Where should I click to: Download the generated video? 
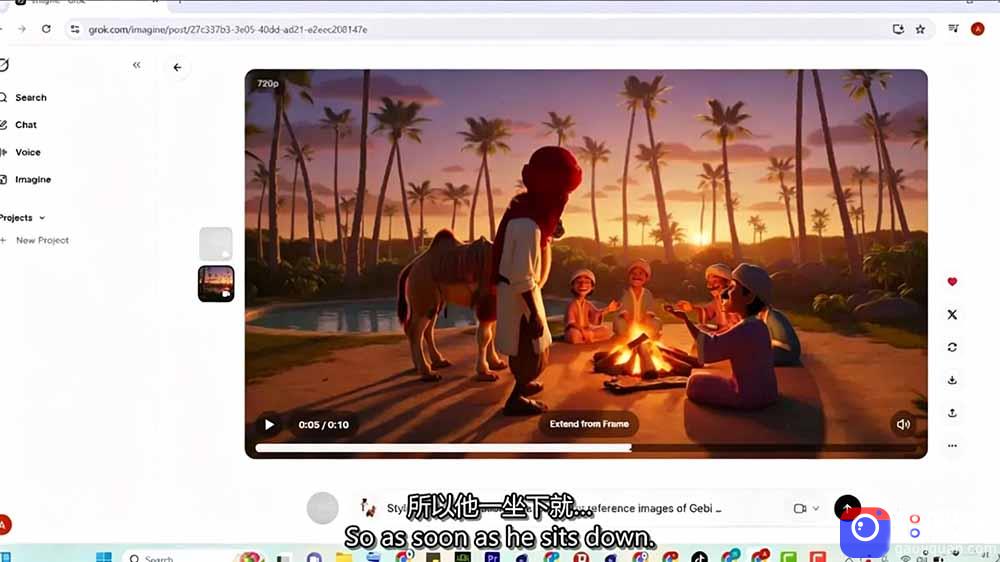point(952,380)
